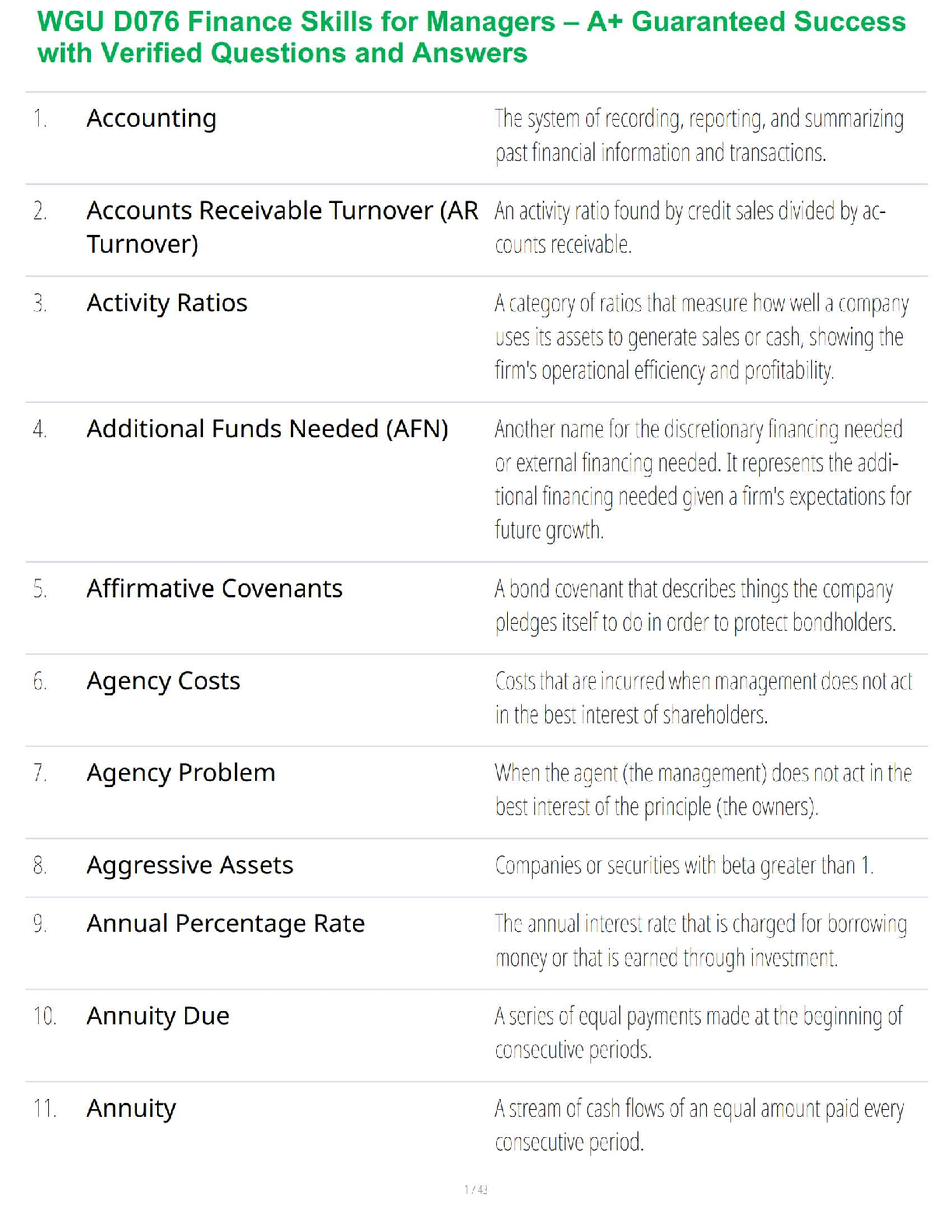952x1232 pixels.
Task: Select the "Activity Ratios" term
Action: tap(167, 303)
